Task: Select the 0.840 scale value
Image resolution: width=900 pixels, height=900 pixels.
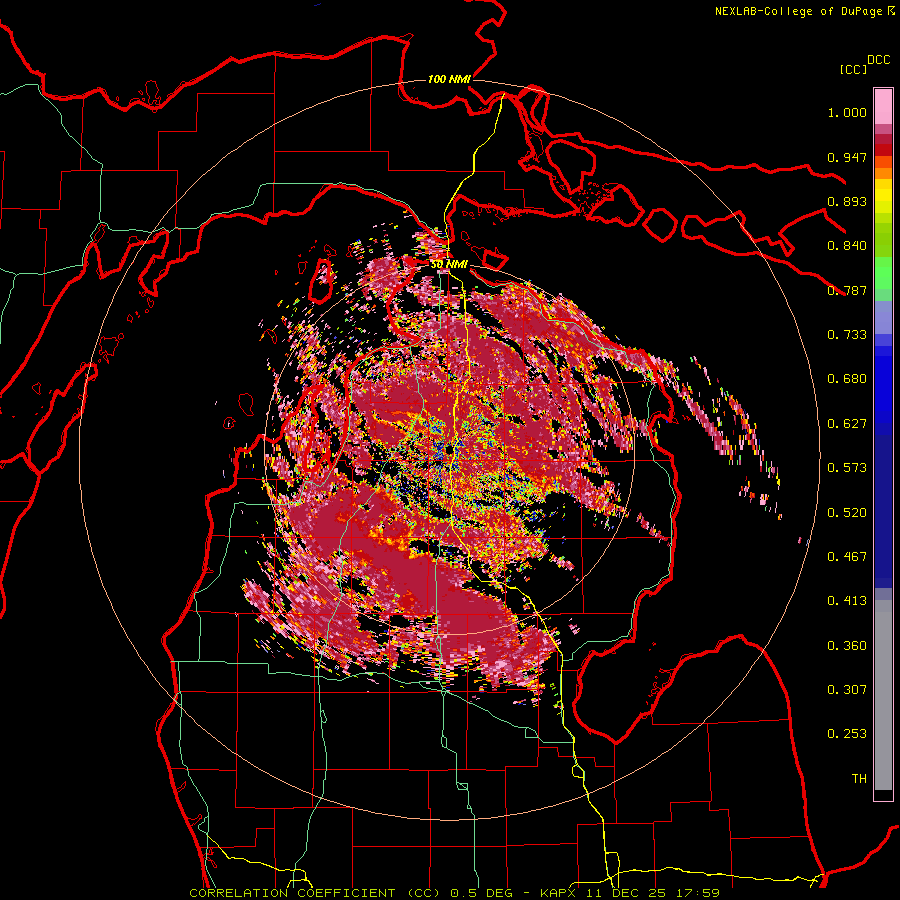Action: pos(847,246)
